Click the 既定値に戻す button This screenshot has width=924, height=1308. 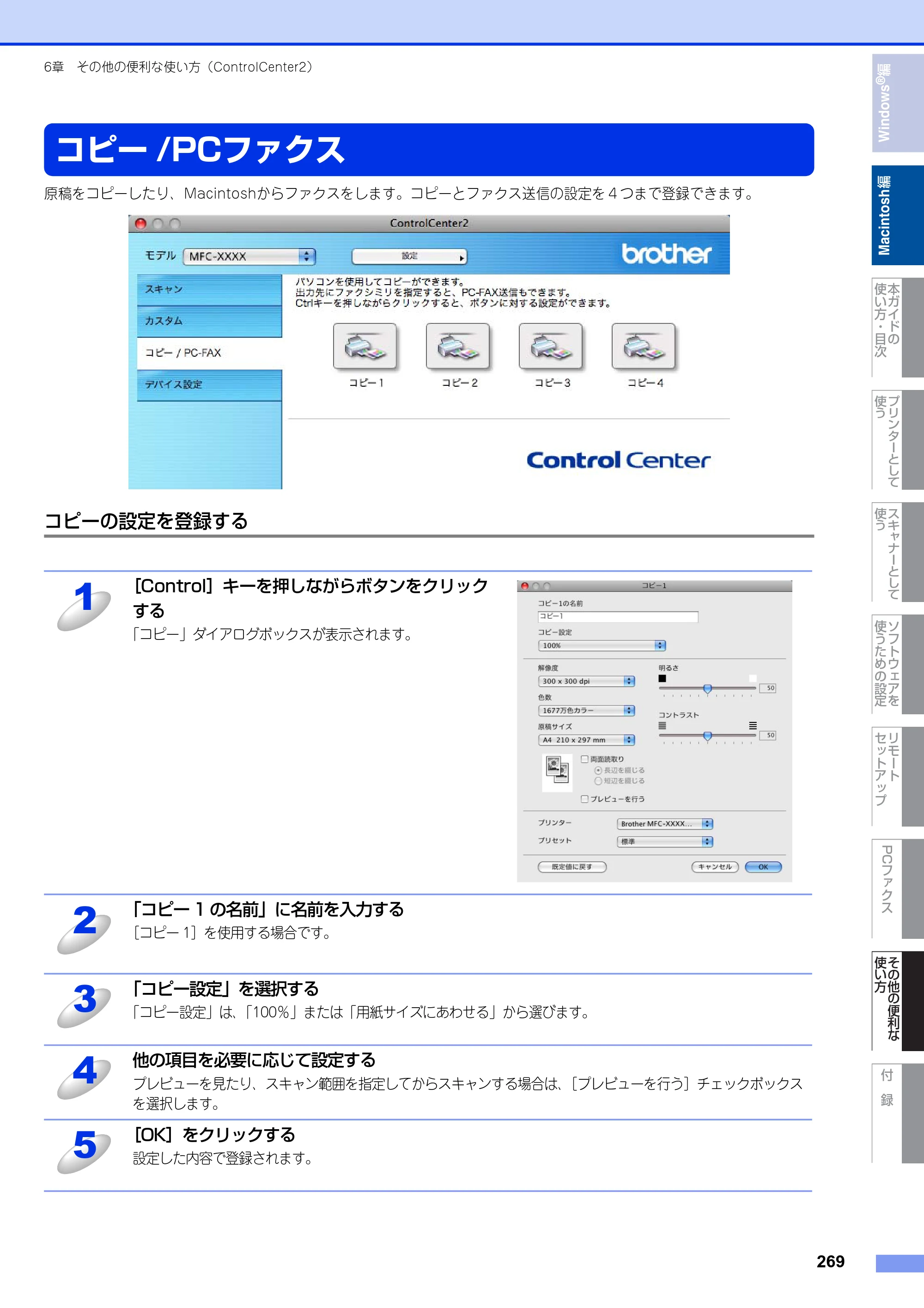(x=572, y=867)
